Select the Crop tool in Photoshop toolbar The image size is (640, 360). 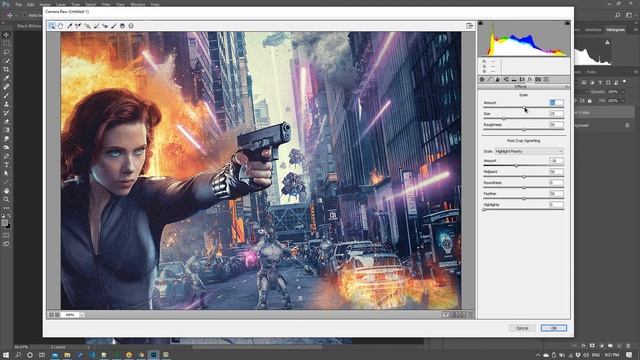[x=6, y=69]
